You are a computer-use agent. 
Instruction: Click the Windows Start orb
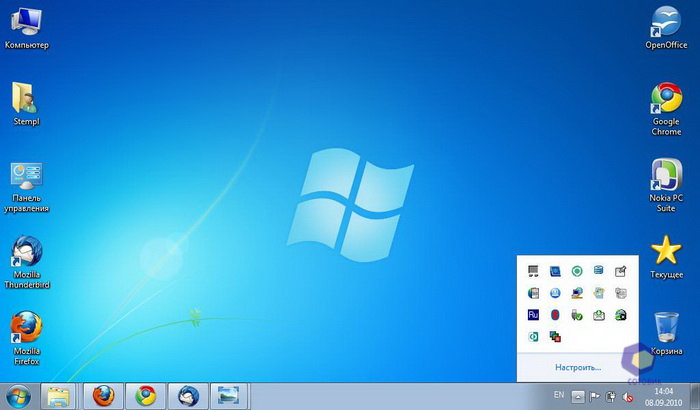[19, 395]
